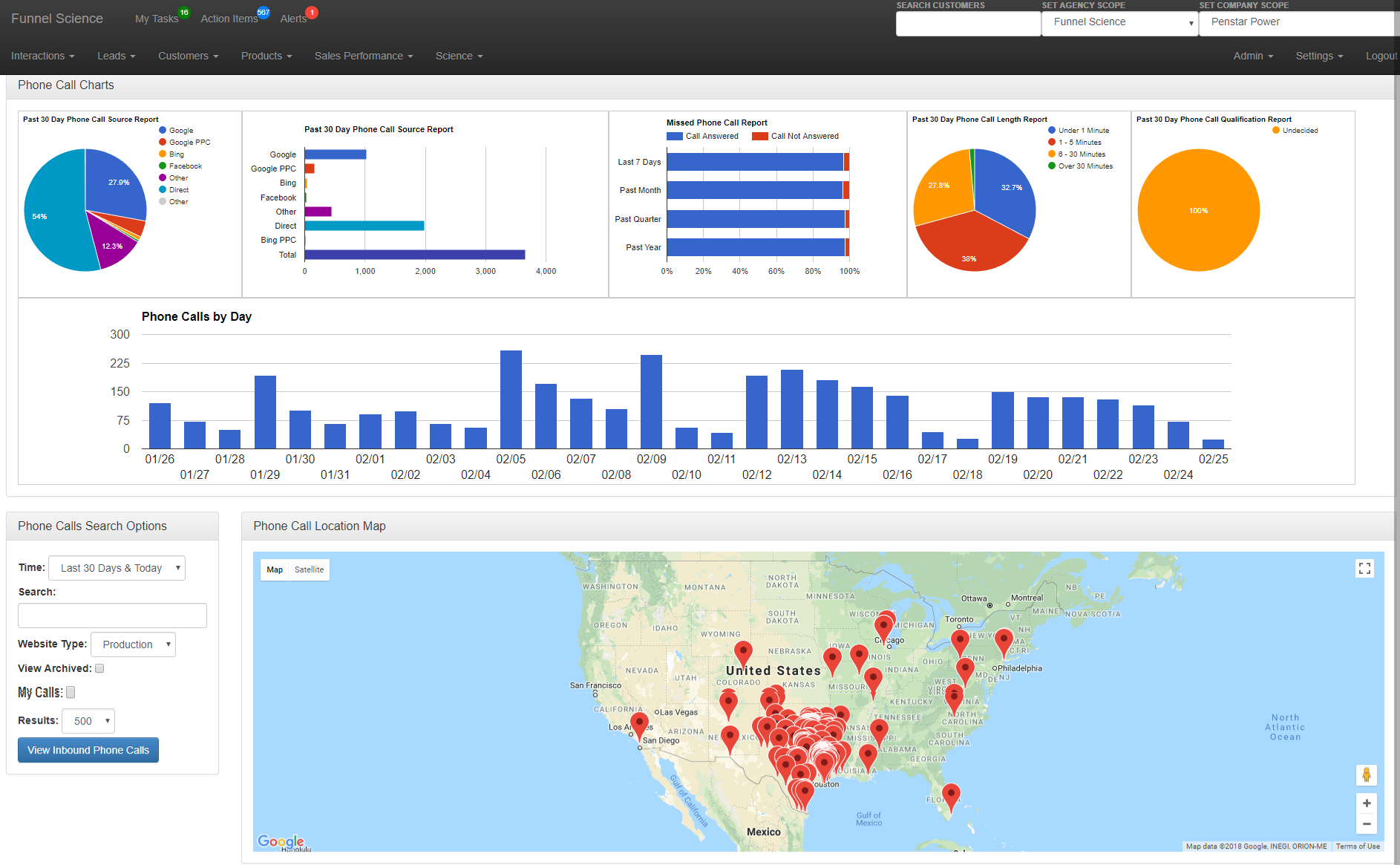Click the 1 - 5 Minutes legend dot
1400x865 pixels.
1052,142
